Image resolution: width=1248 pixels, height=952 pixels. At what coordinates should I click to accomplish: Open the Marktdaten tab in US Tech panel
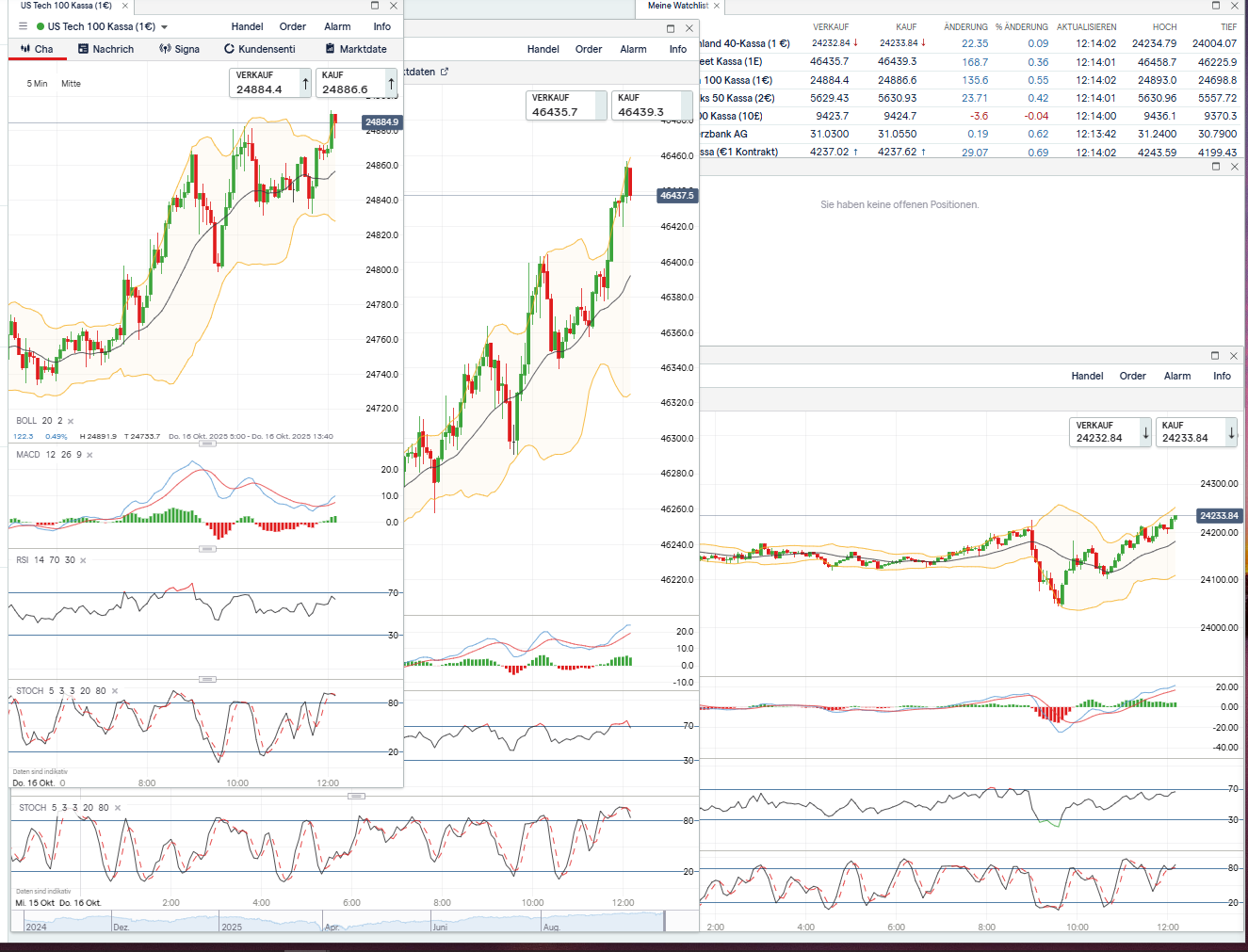[x=356, y=49]
